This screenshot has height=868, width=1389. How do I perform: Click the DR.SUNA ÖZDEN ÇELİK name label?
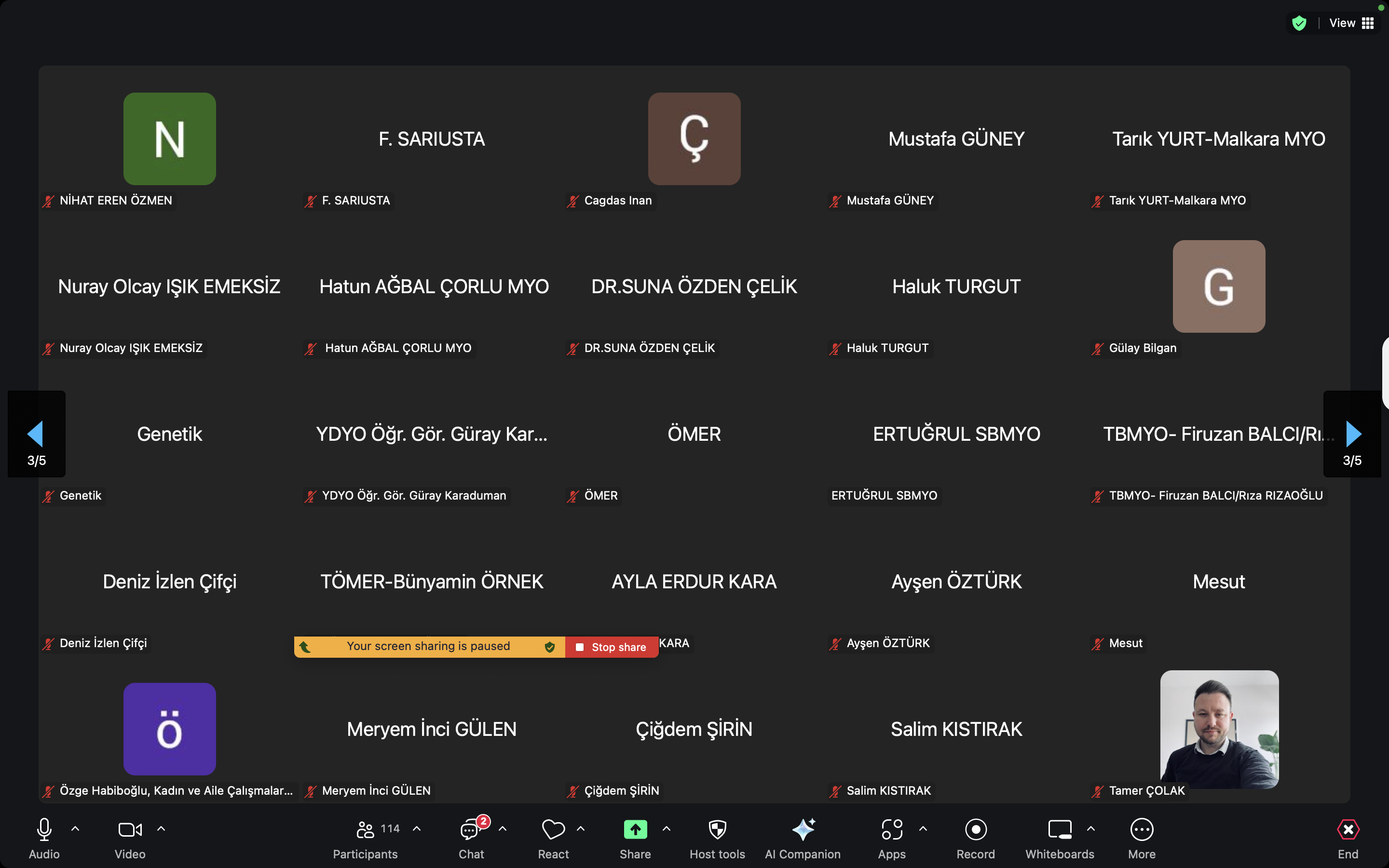click(x=650, y=348)
